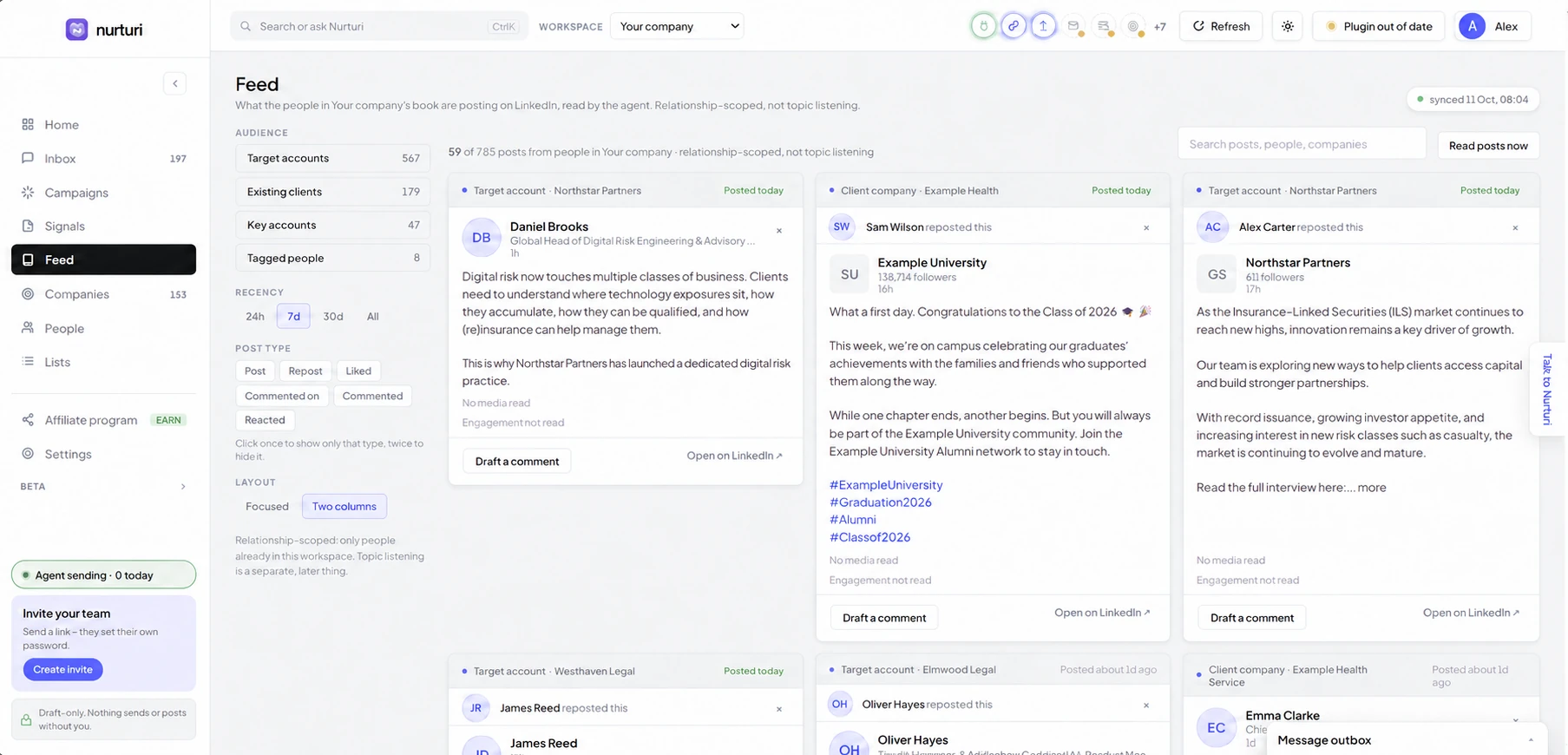Toggle the light/dark theme sun icon
Image resolution: width=1568 pixels, height=755 pixels.
[x=1288, y=26]
